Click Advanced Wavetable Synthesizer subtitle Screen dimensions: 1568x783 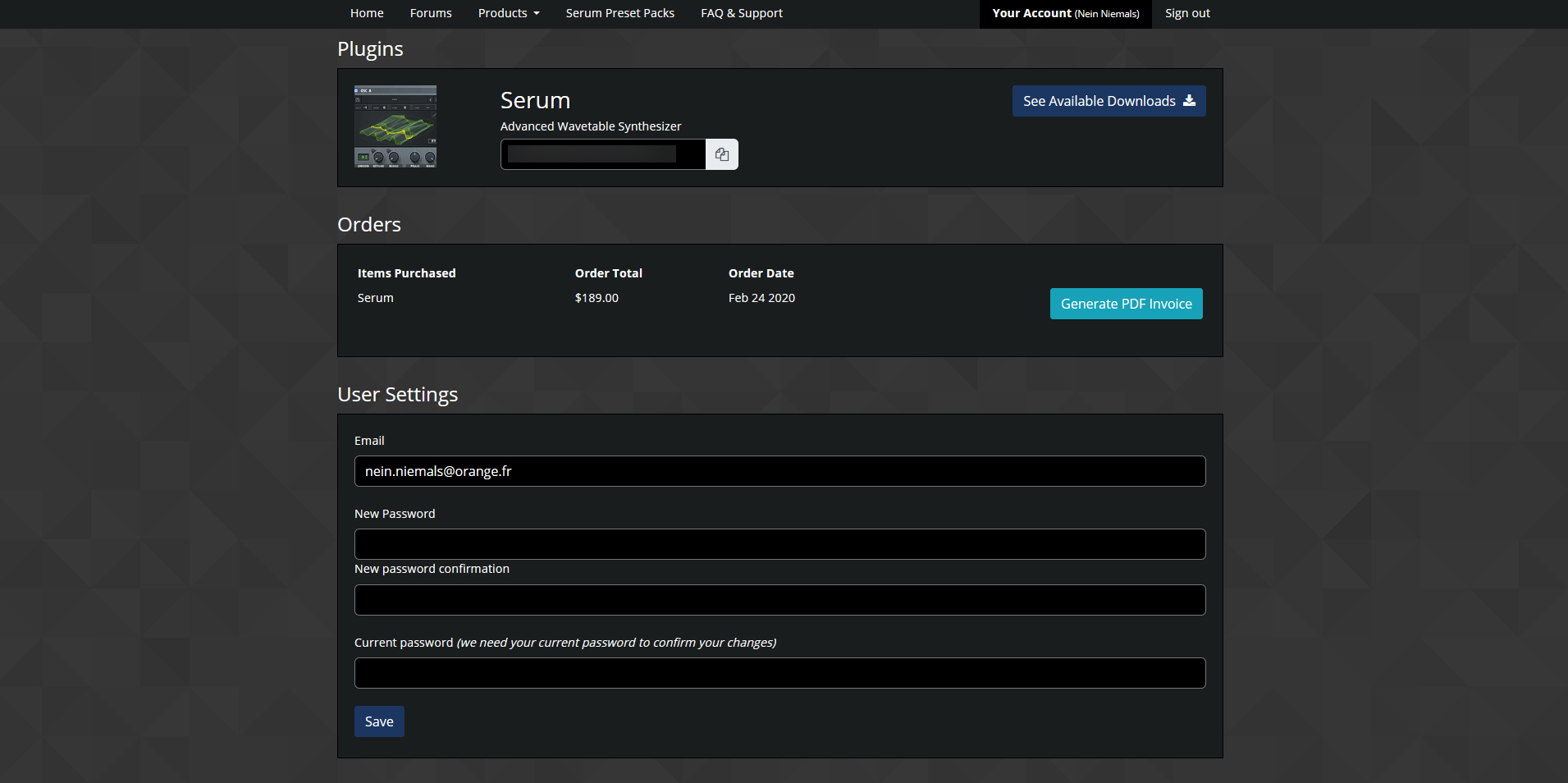click(x=591, y=126)
